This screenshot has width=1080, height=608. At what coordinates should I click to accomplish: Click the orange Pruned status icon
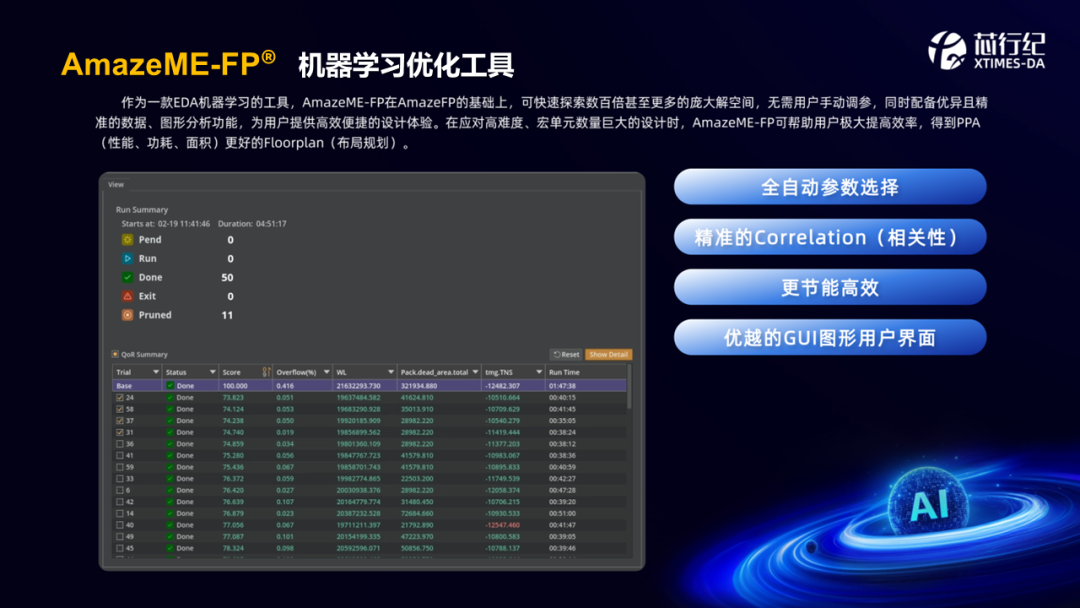(127, 315)
